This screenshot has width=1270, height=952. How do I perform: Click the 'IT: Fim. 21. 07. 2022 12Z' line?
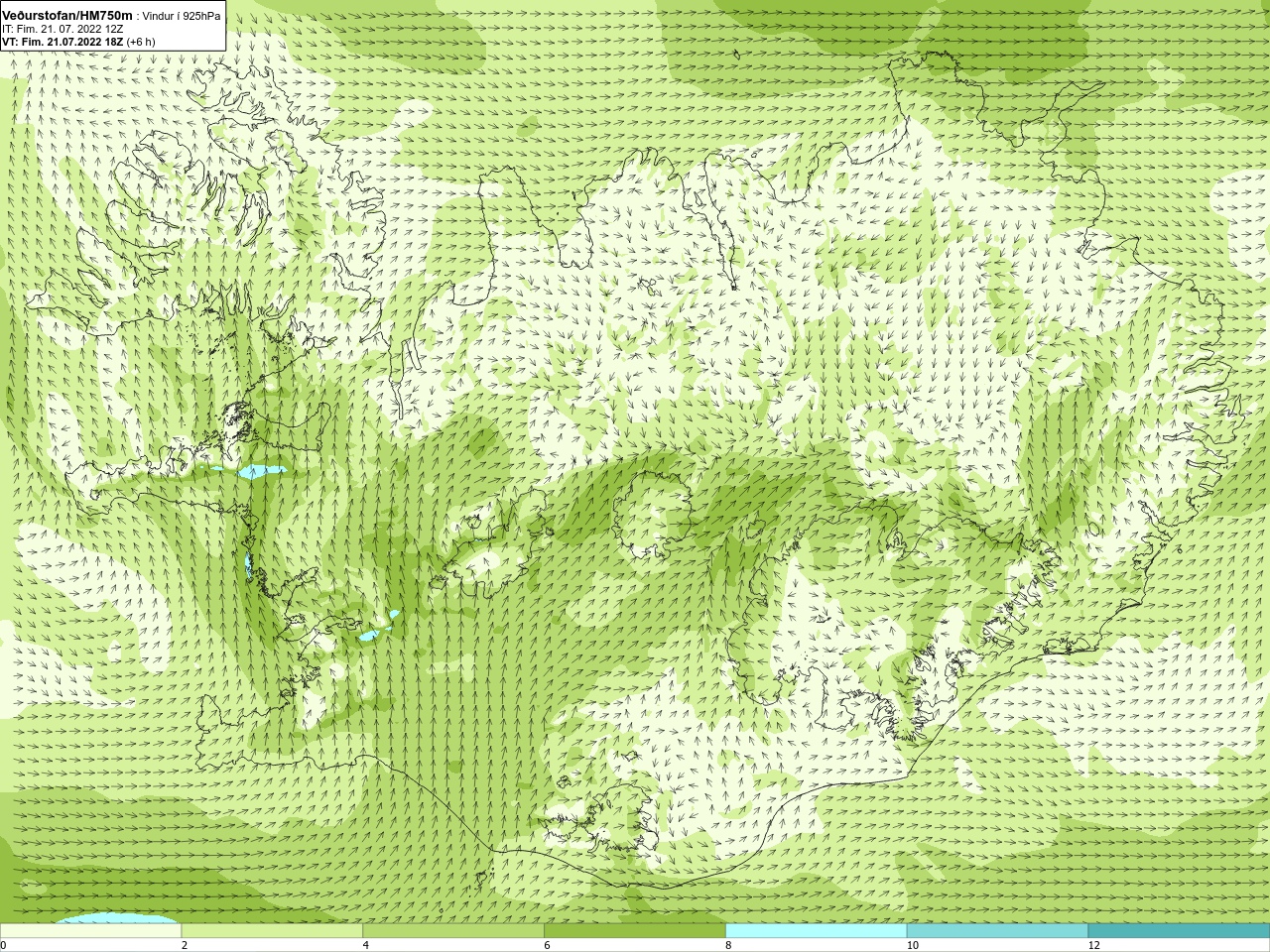[63, 29]
